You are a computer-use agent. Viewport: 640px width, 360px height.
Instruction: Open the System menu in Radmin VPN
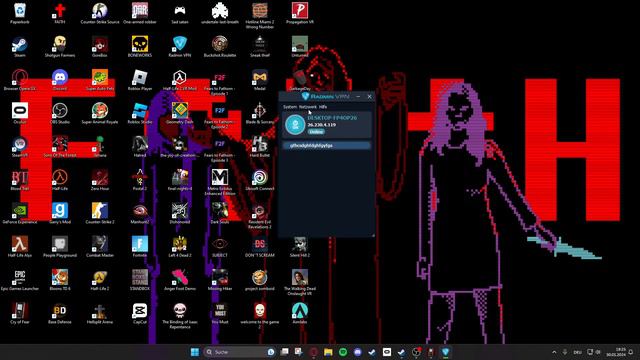point(290,107)
